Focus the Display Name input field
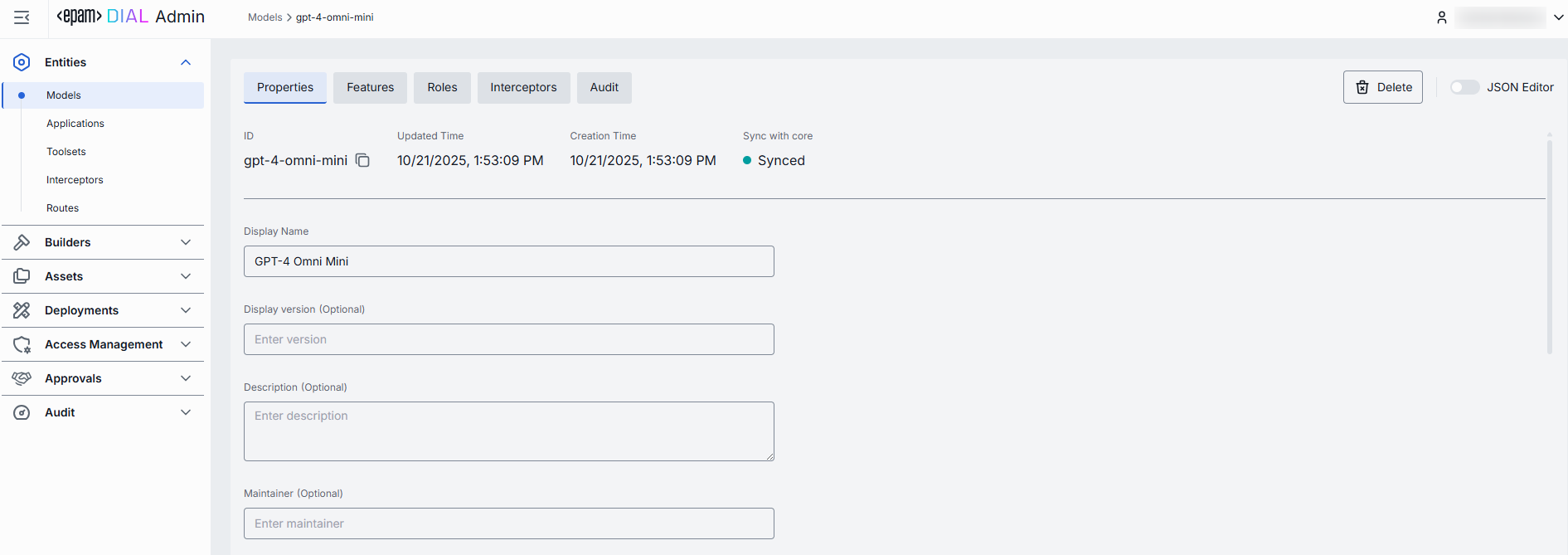The height and width of the screenshot is (555, 1568). click(508, 261)
